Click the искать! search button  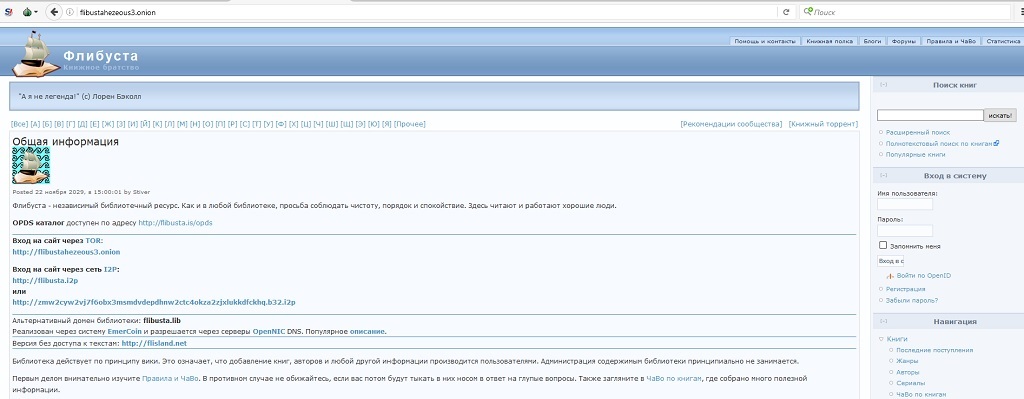click(x=1000, y=115)
